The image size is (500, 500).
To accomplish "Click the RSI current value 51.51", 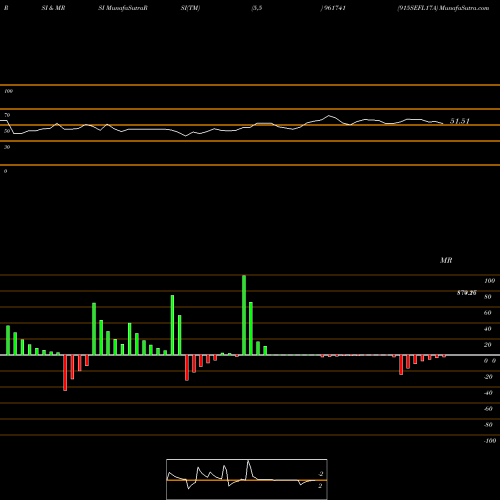I will (x=460, y=121).
